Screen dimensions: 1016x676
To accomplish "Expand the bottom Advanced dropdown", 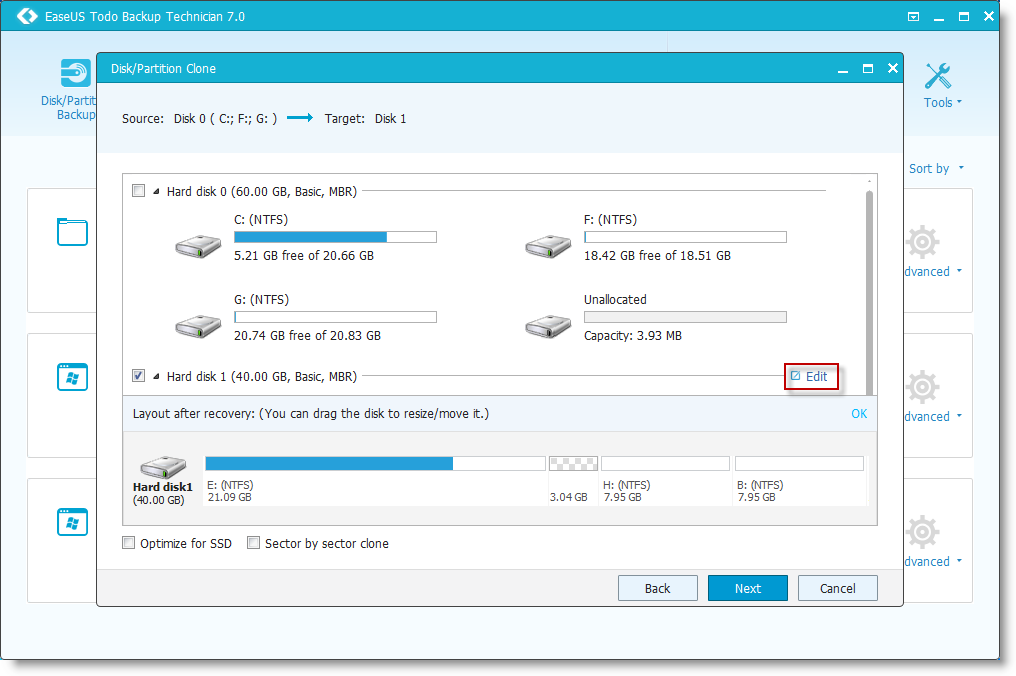I will (x=960, y=561).
